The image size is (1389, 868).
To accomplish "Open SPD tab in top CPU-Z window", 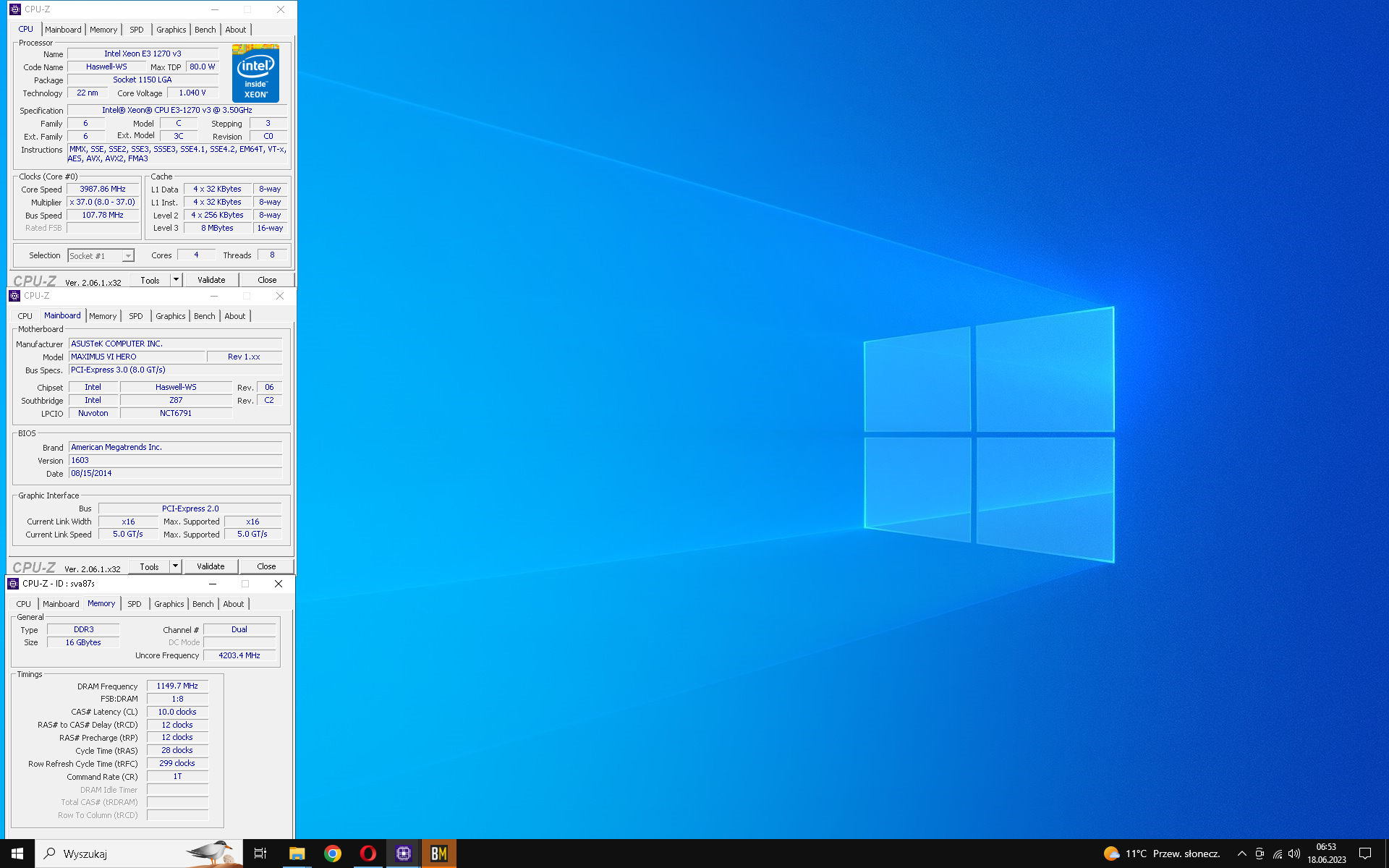I will (137, 30).
